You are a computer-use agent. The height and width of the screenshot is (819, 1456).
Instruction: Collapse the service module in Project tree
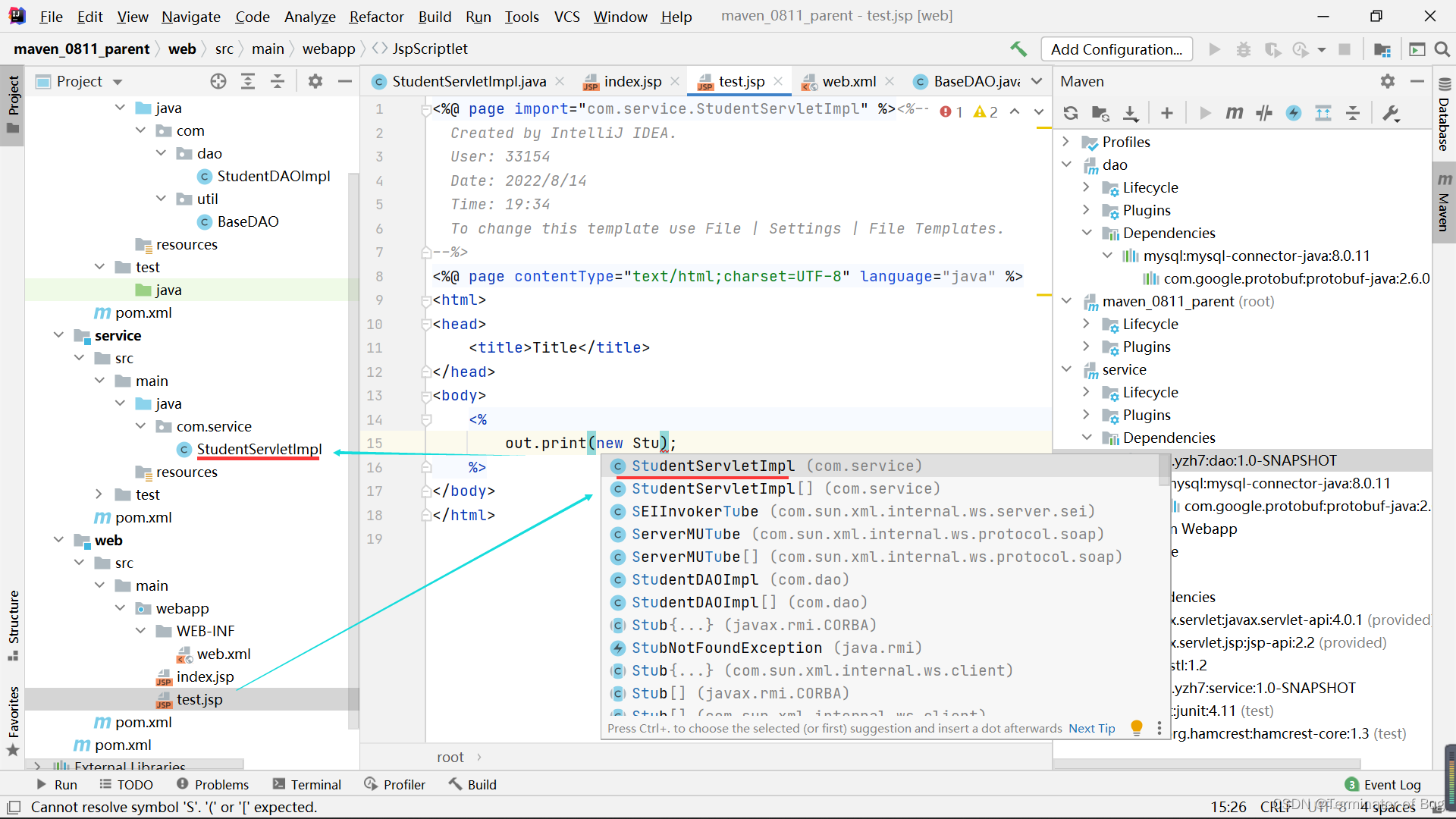[59, 335]
